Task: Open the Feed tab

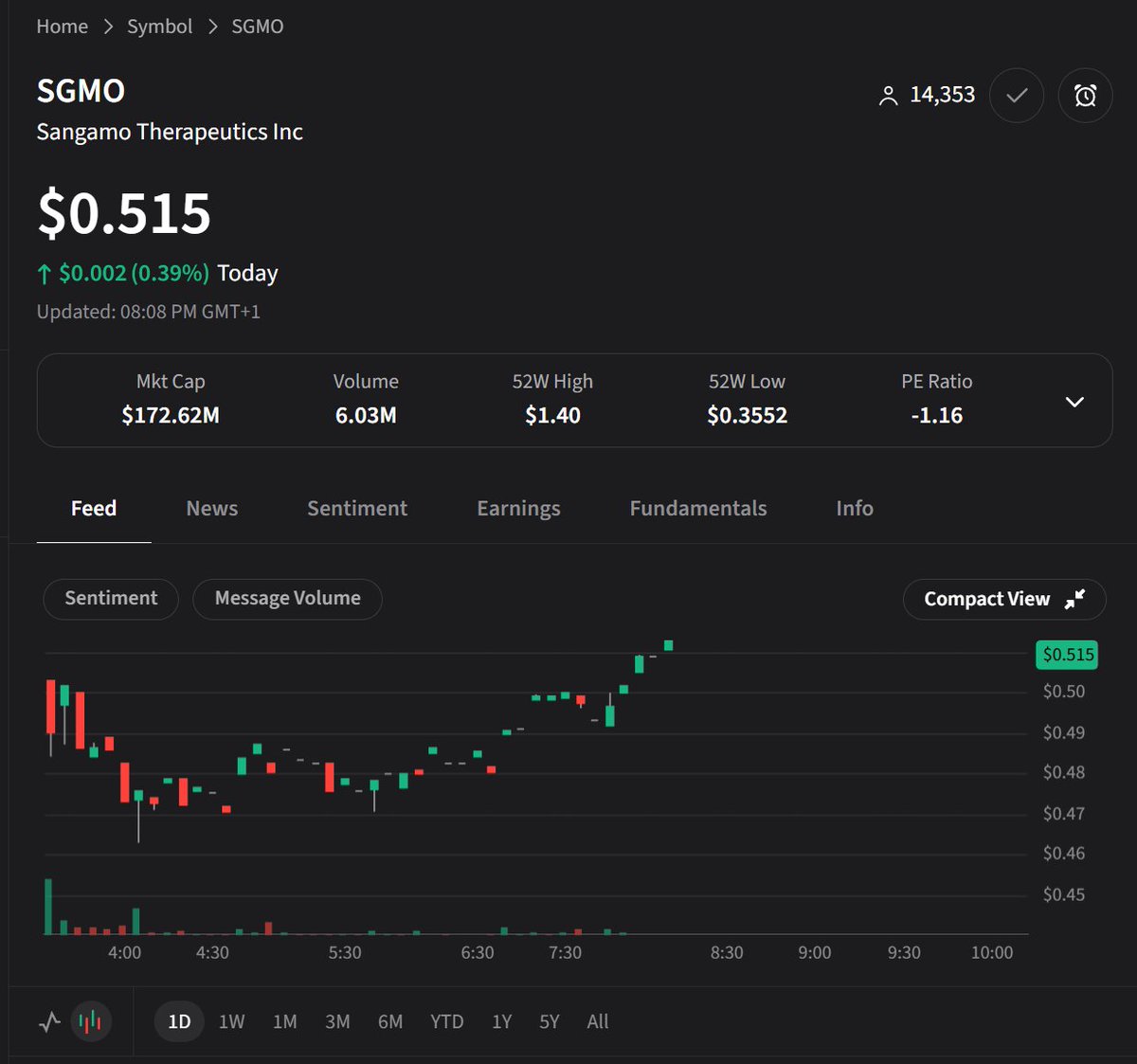Action: 94,509
